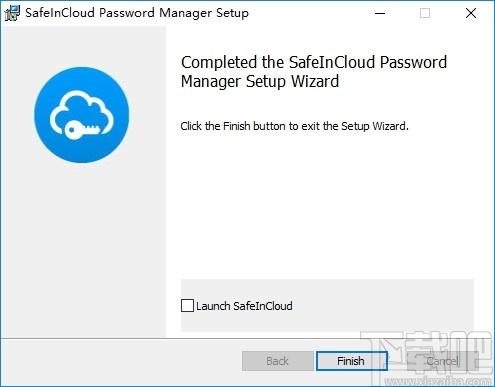The width and height of the screenshot is (495, 387).
Task: Click the "Launch SafeInCloud" label text
Action: [x=244, y=306]
